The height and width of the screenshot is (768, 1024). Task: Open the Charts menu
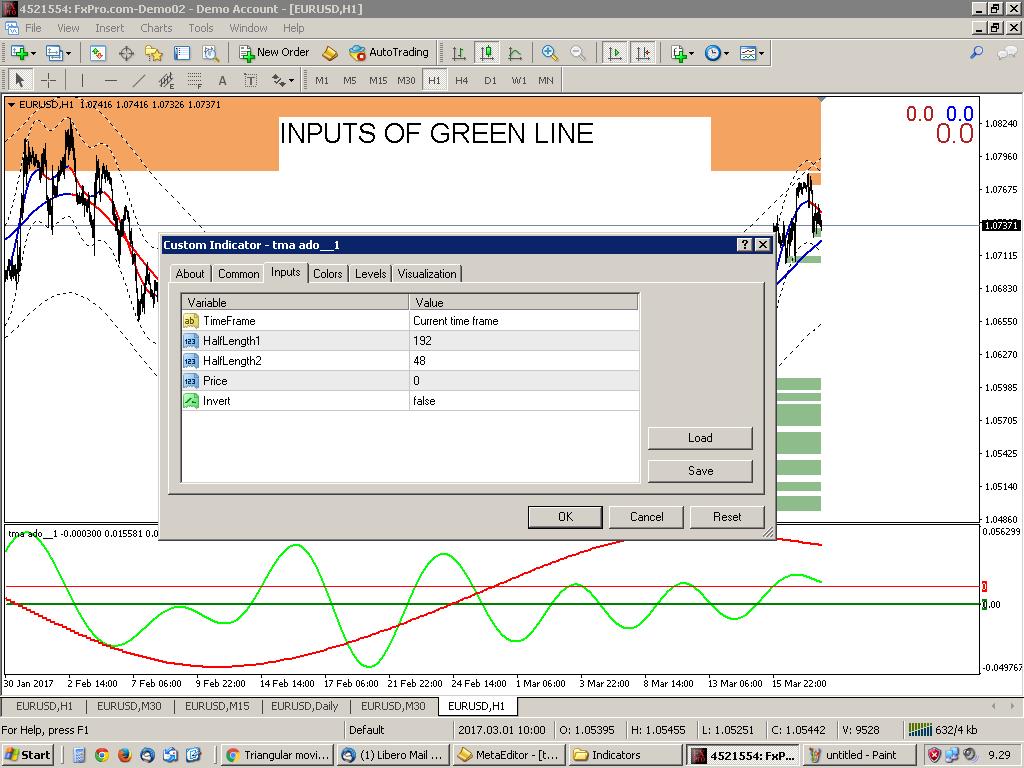[155, 28]
